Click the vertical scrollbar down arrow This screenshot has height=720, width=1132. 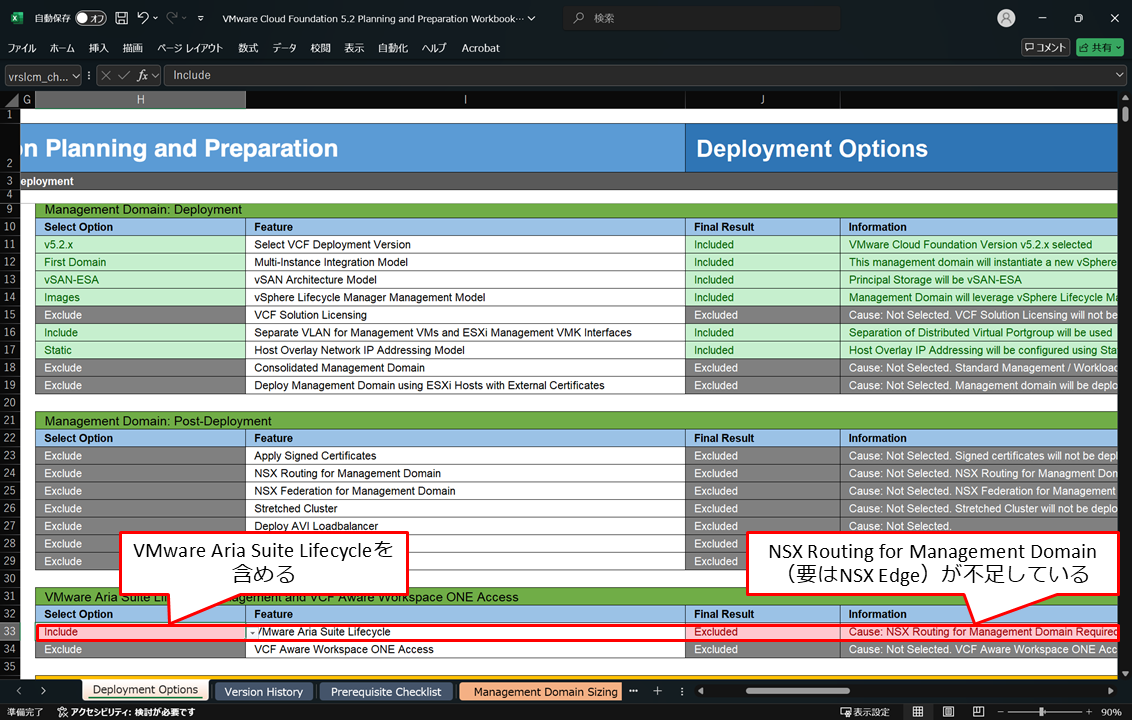click(1125, 673)
